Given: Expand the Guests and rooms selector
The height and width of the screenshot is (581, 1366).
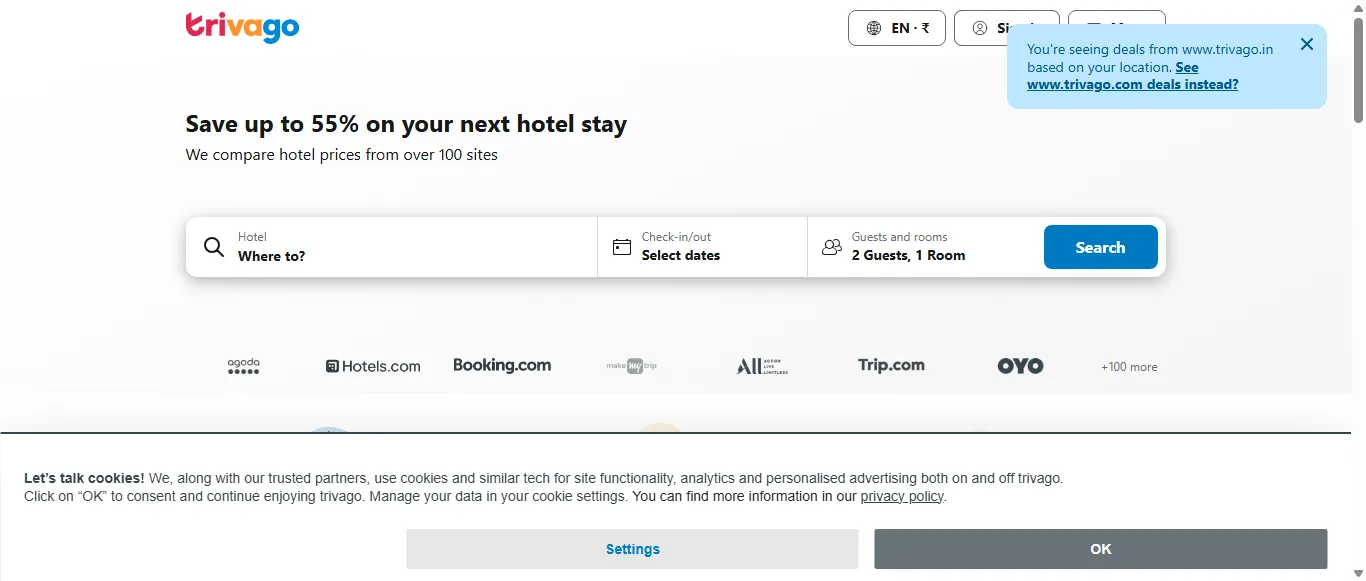Looking at the screenshot, I should coord(925,247).
